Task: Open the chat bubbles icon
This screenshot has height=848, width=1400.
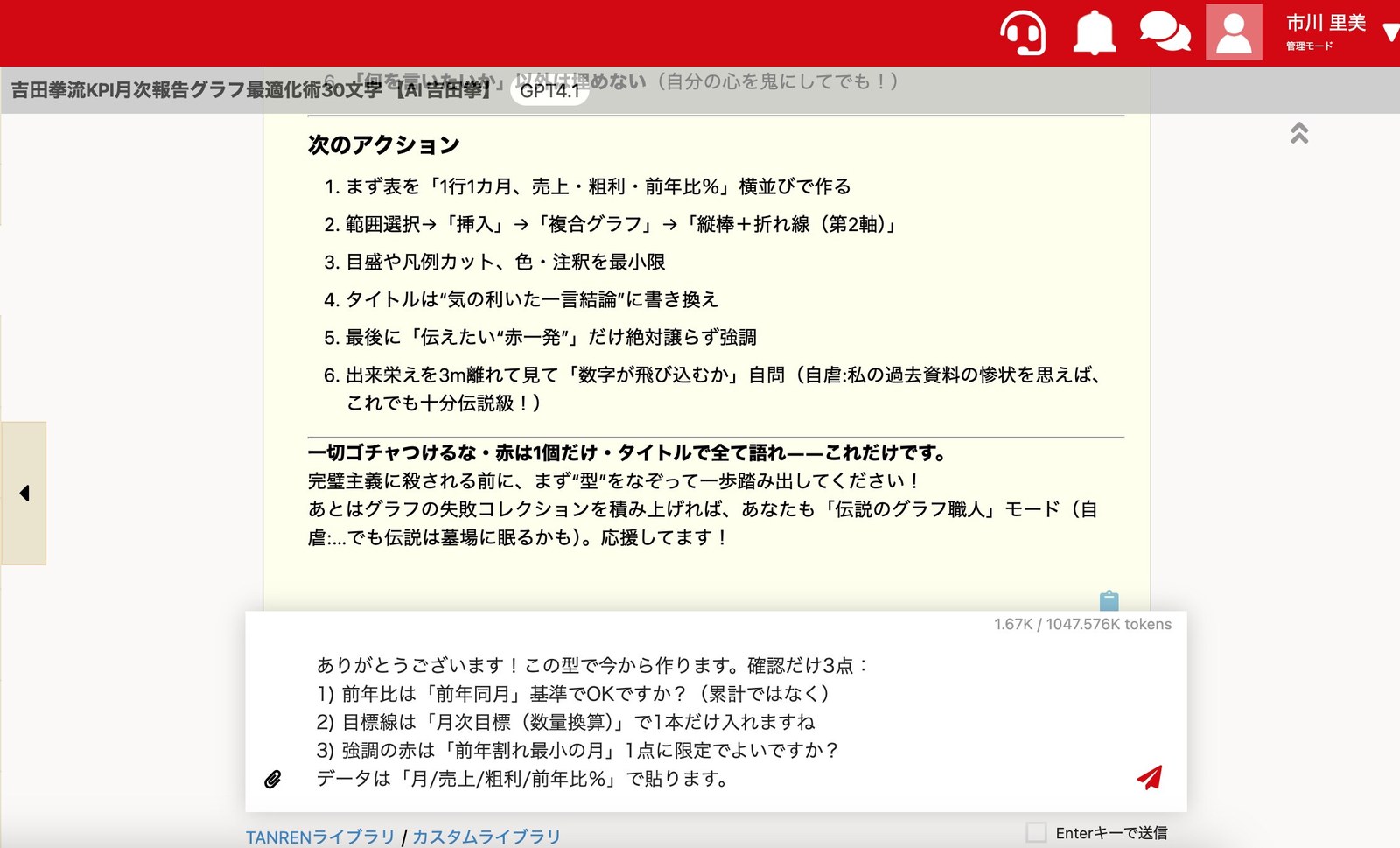Action: click(x=1165, y=32)
